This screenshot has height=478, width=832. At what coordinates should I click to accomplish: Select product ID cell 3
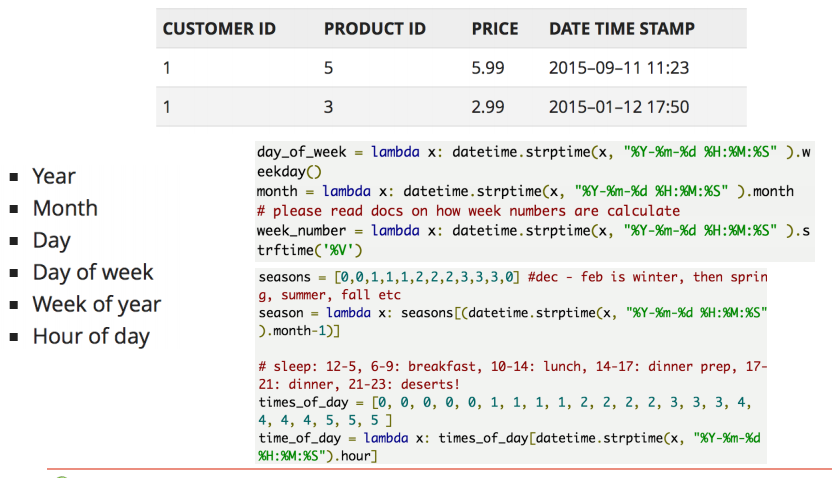(328, 107)
